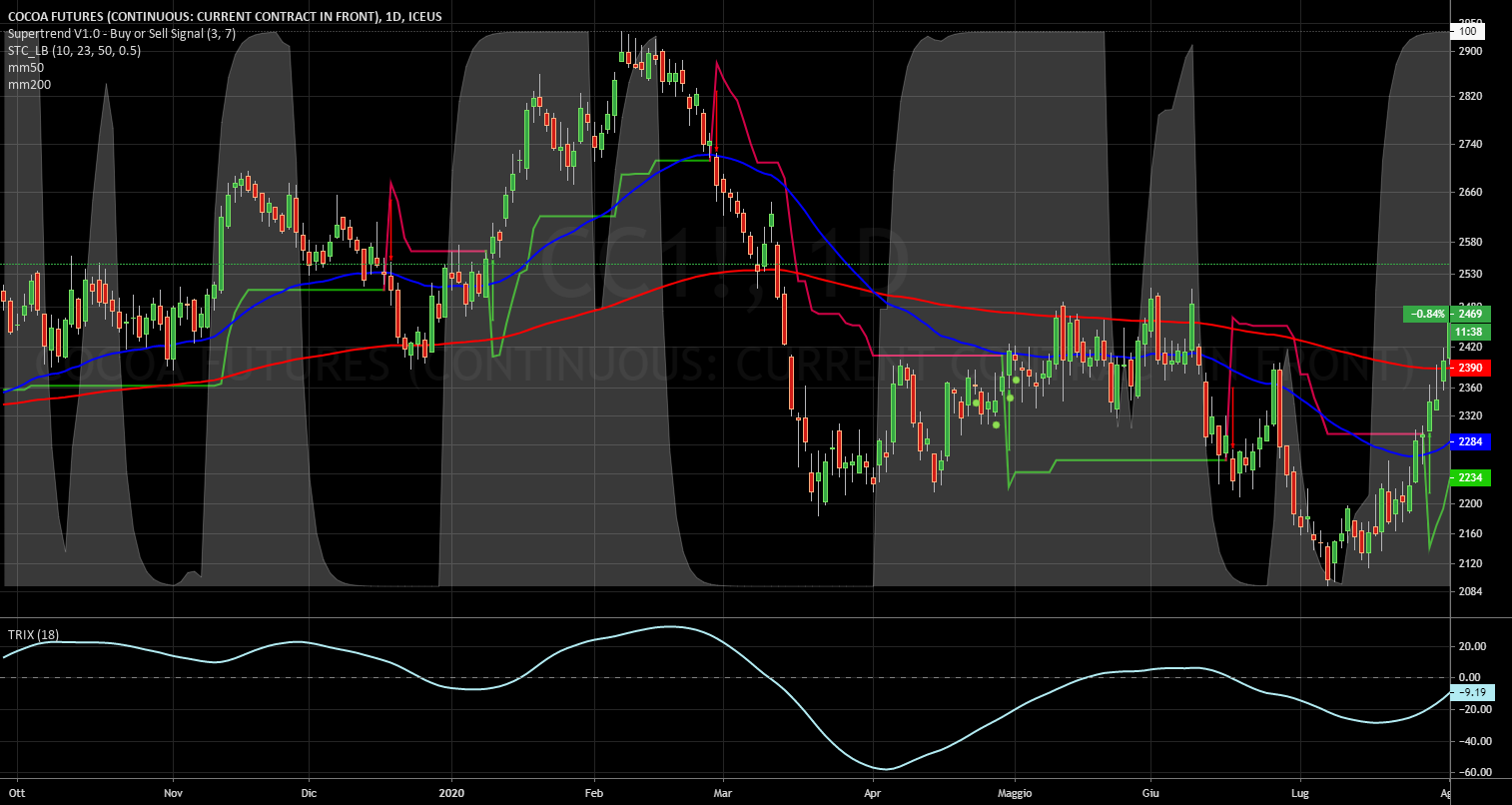Click the 11:38 countdown label
The image size is (1512, 805).
point(1468,332)
